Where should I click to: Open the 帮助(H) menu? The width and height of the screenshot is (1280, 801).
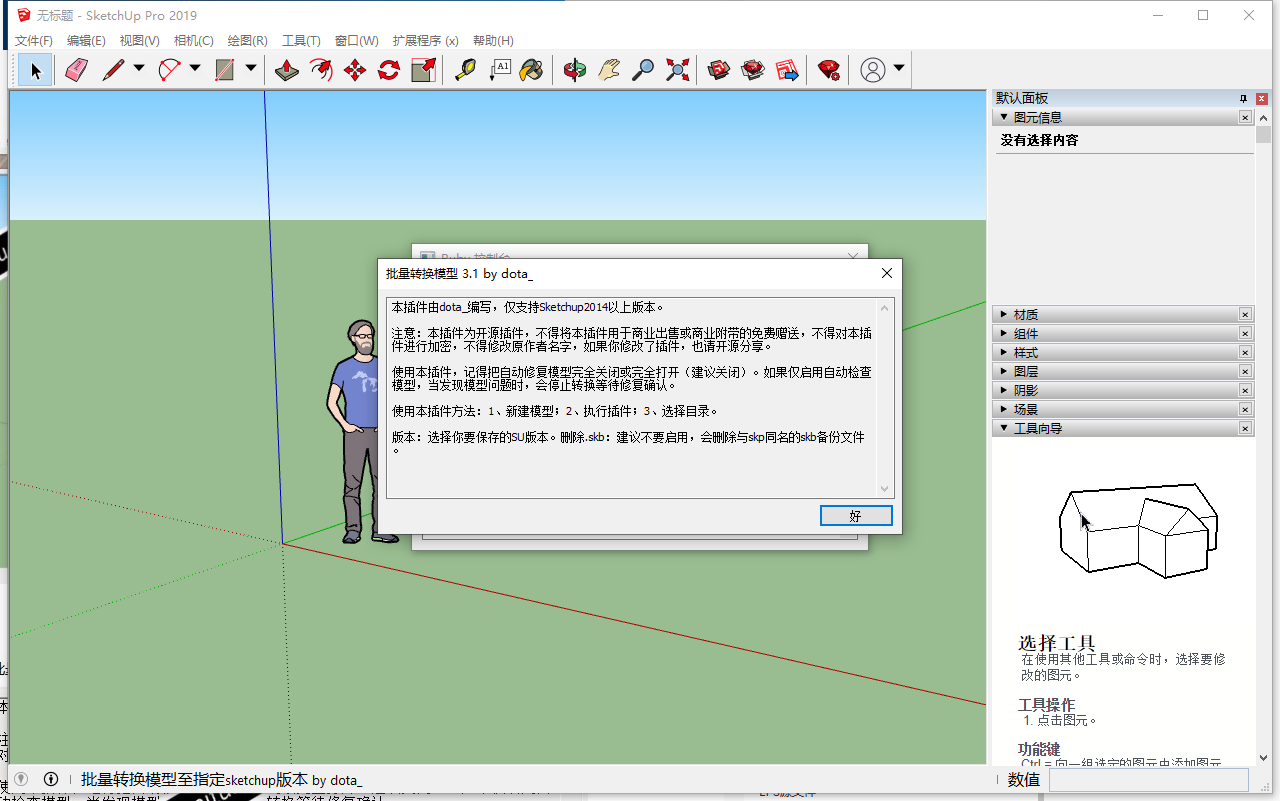click(x=493, y=41)
